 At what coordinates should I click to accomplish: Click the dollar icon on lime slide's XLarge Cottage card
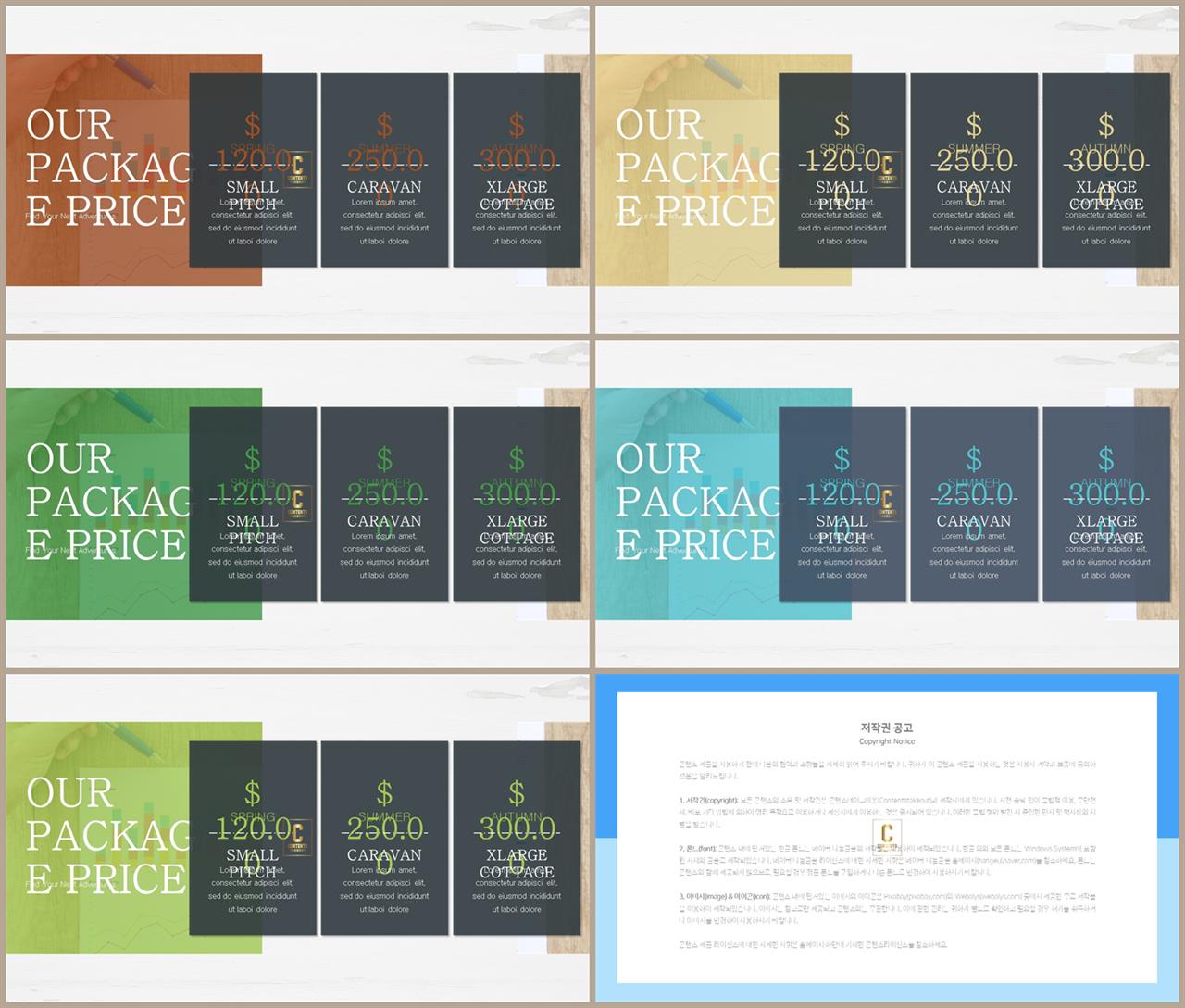[517, 793]
